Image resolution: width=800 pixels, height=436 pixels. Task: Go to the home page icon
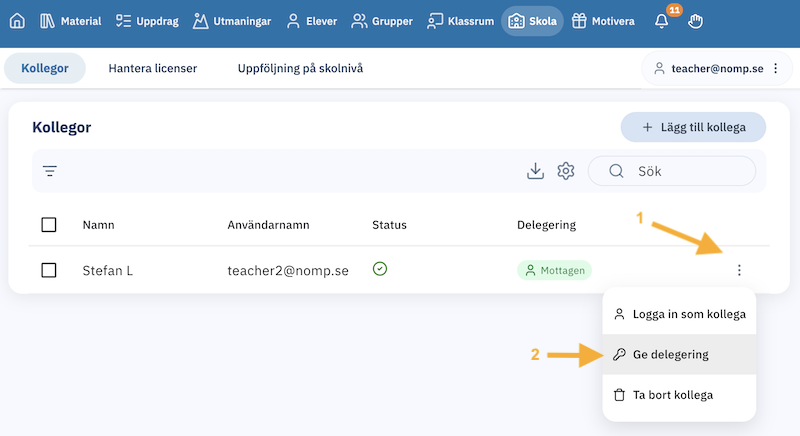[x=17, y=21]
